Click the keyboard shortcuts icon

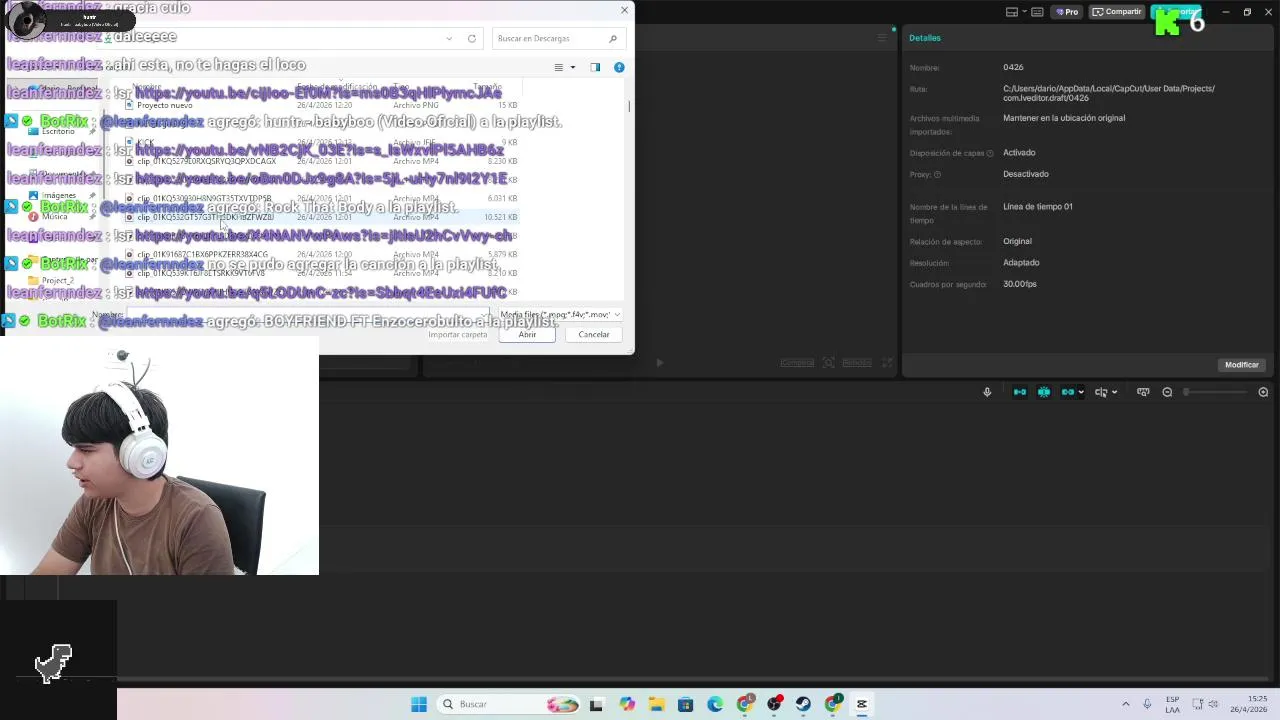coord(1037,12)
